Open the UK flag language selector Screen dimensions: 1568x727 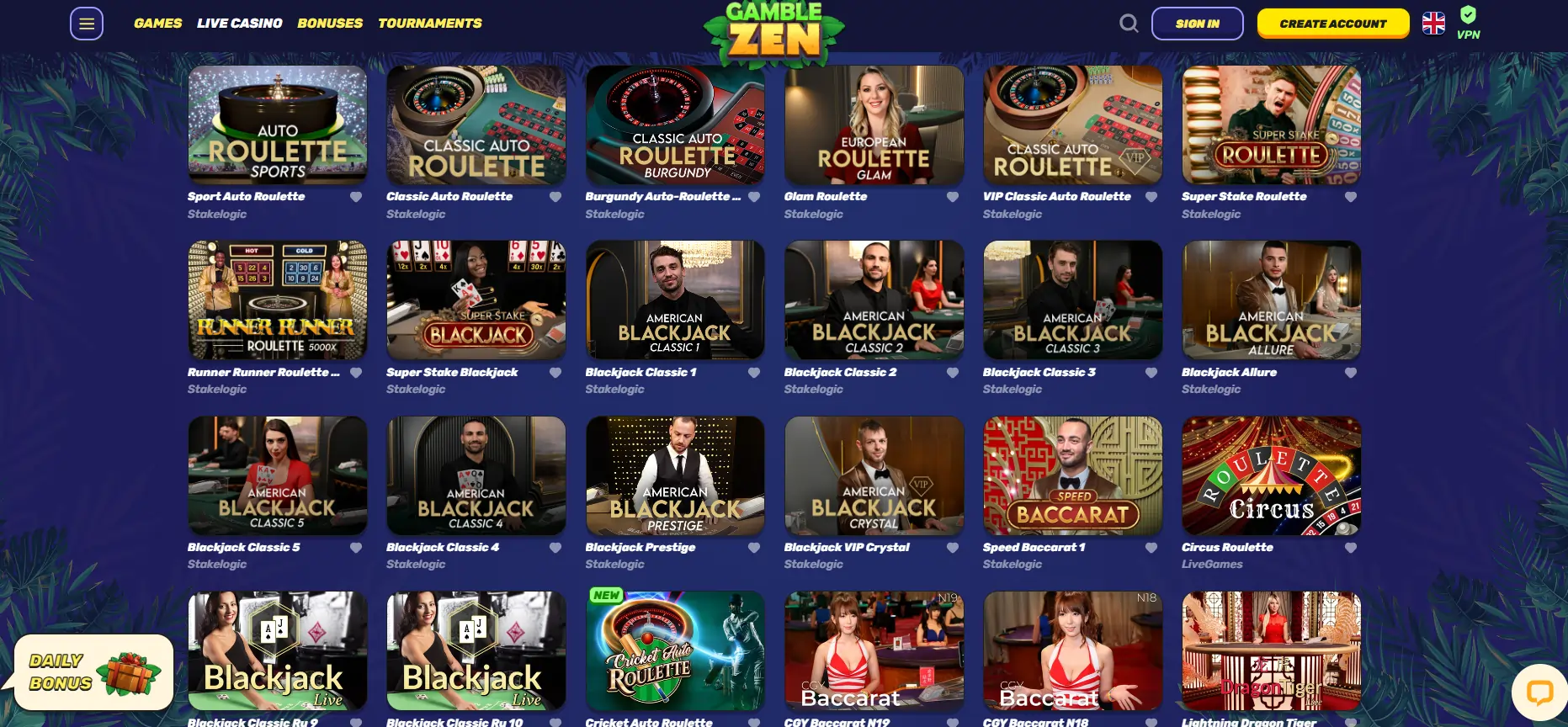click(x=1433, y=24)
